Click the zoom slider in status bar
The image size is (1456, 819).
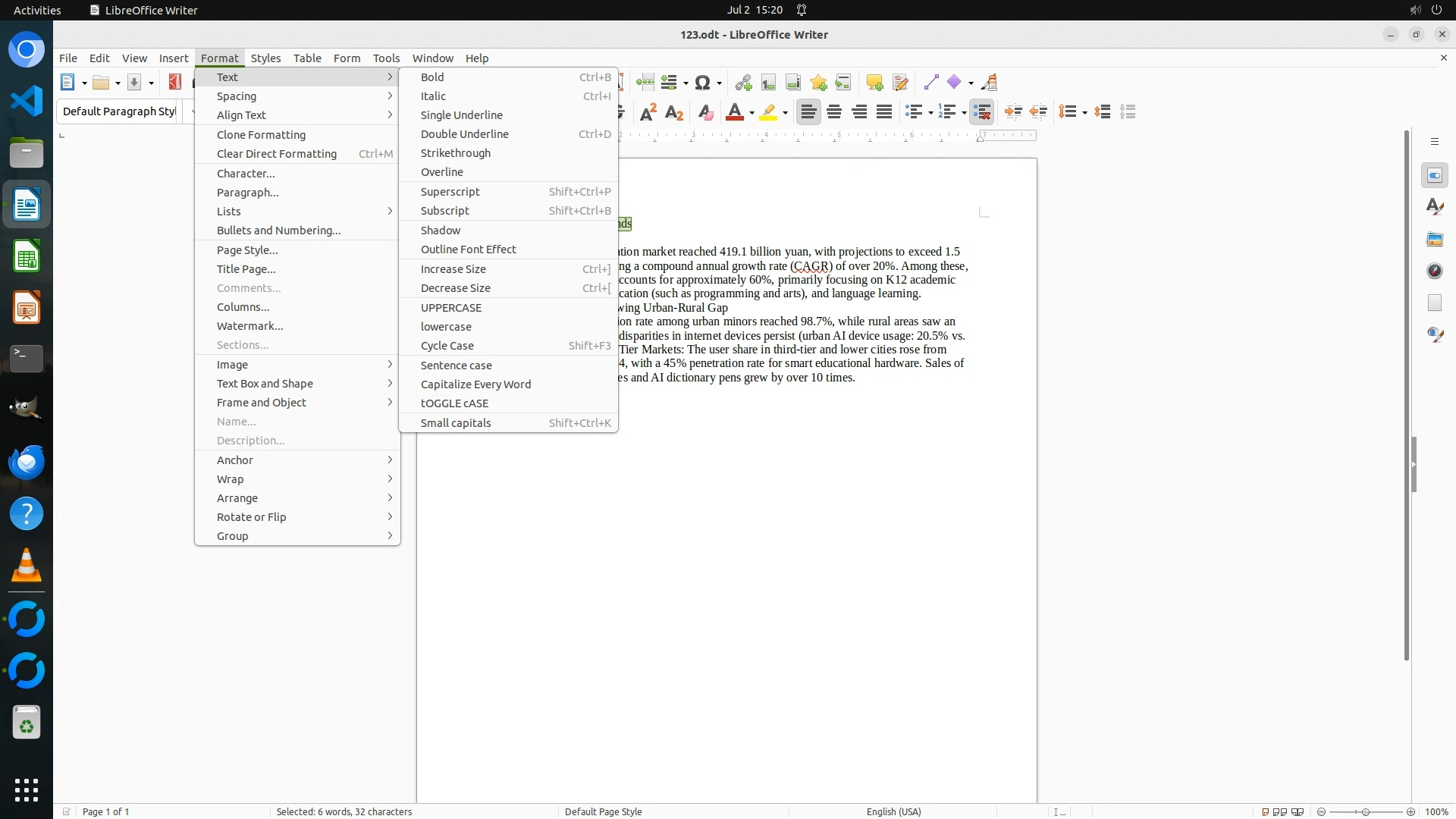pos(1365,811)
